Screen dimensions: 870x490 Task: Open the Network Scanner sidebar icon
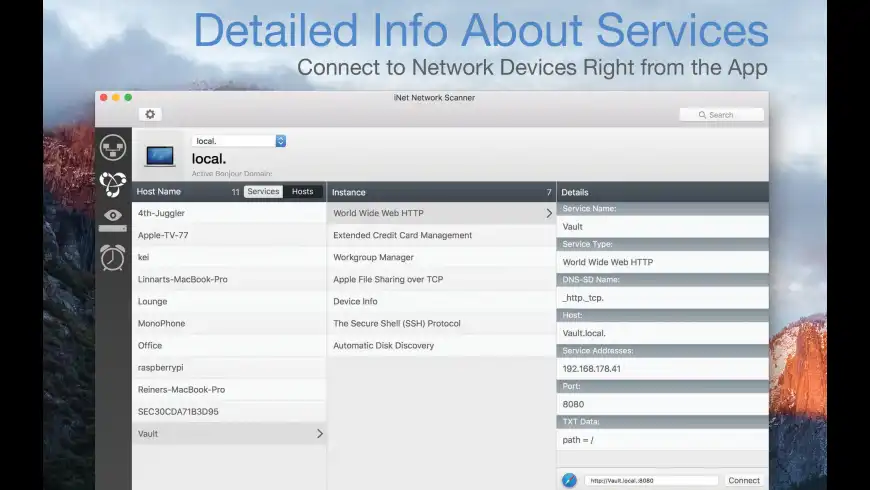(113, 148)
